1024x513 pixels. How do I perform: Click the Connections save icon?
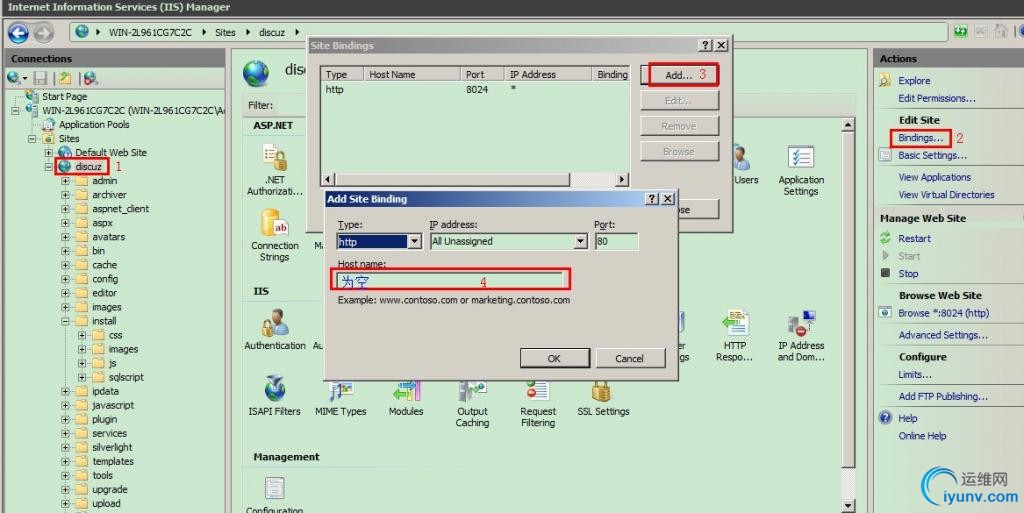point(40,78)
